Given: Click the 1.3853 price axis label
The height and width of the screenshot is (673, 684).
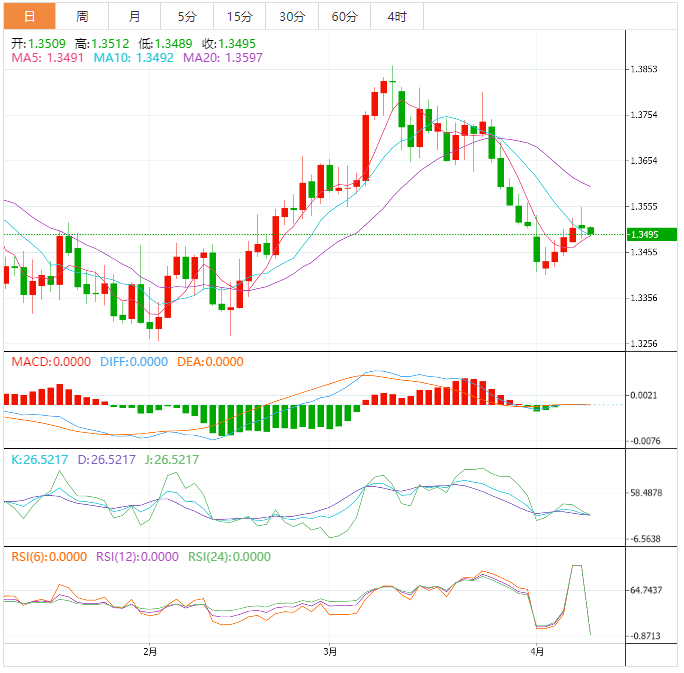Looking at the screenshot, I should (644, 69).
